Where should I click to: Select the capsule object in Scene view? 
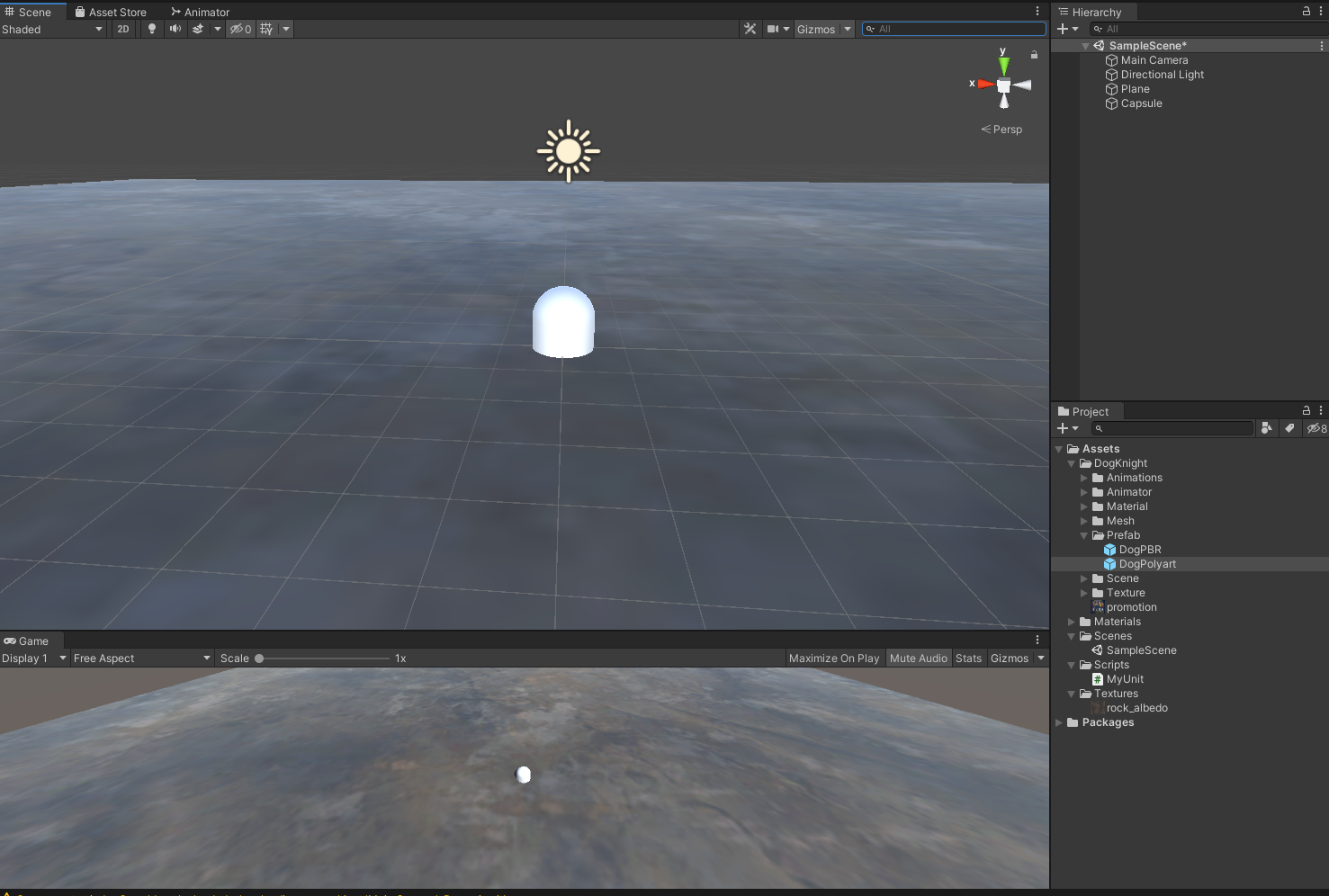pos(563,322)
